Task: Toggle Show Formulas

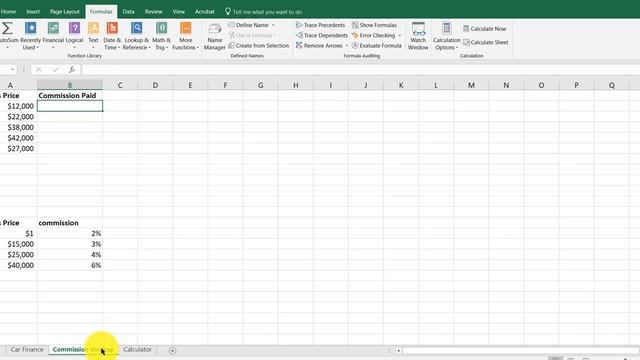Action: 374,25
